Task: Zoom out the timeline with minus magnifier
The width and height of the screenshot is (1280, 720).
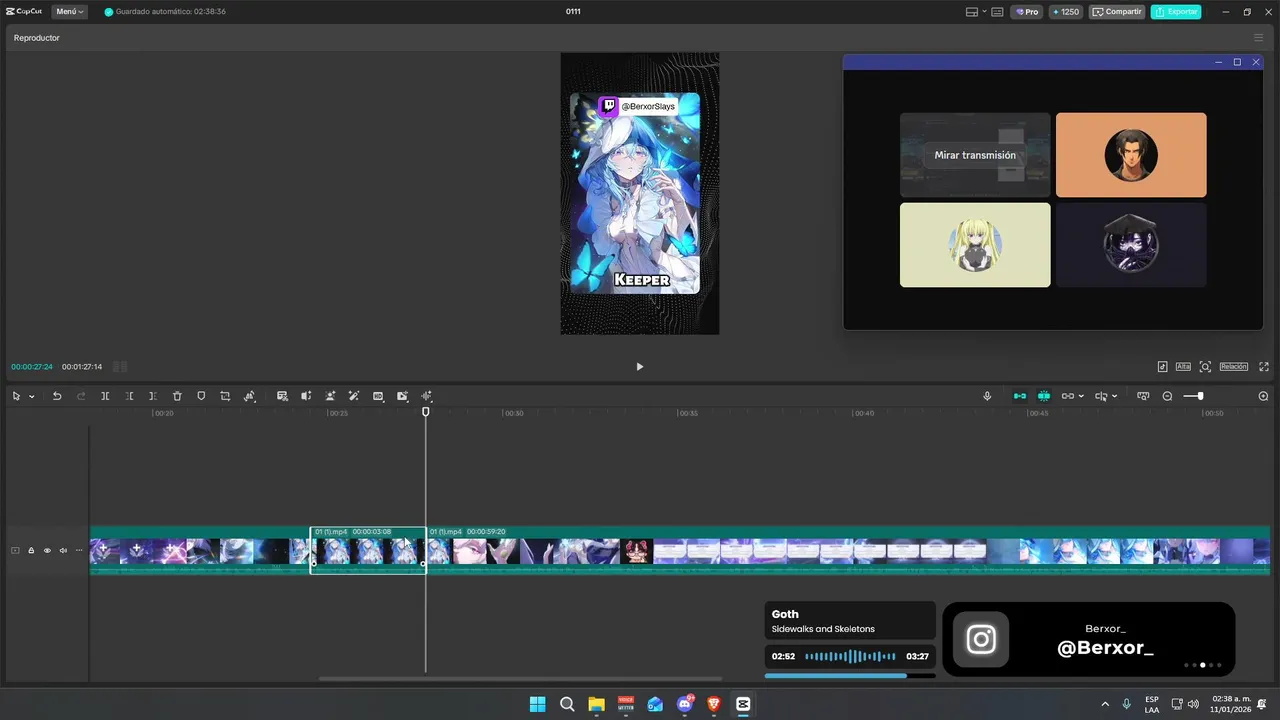Action: pos(1167,396)
